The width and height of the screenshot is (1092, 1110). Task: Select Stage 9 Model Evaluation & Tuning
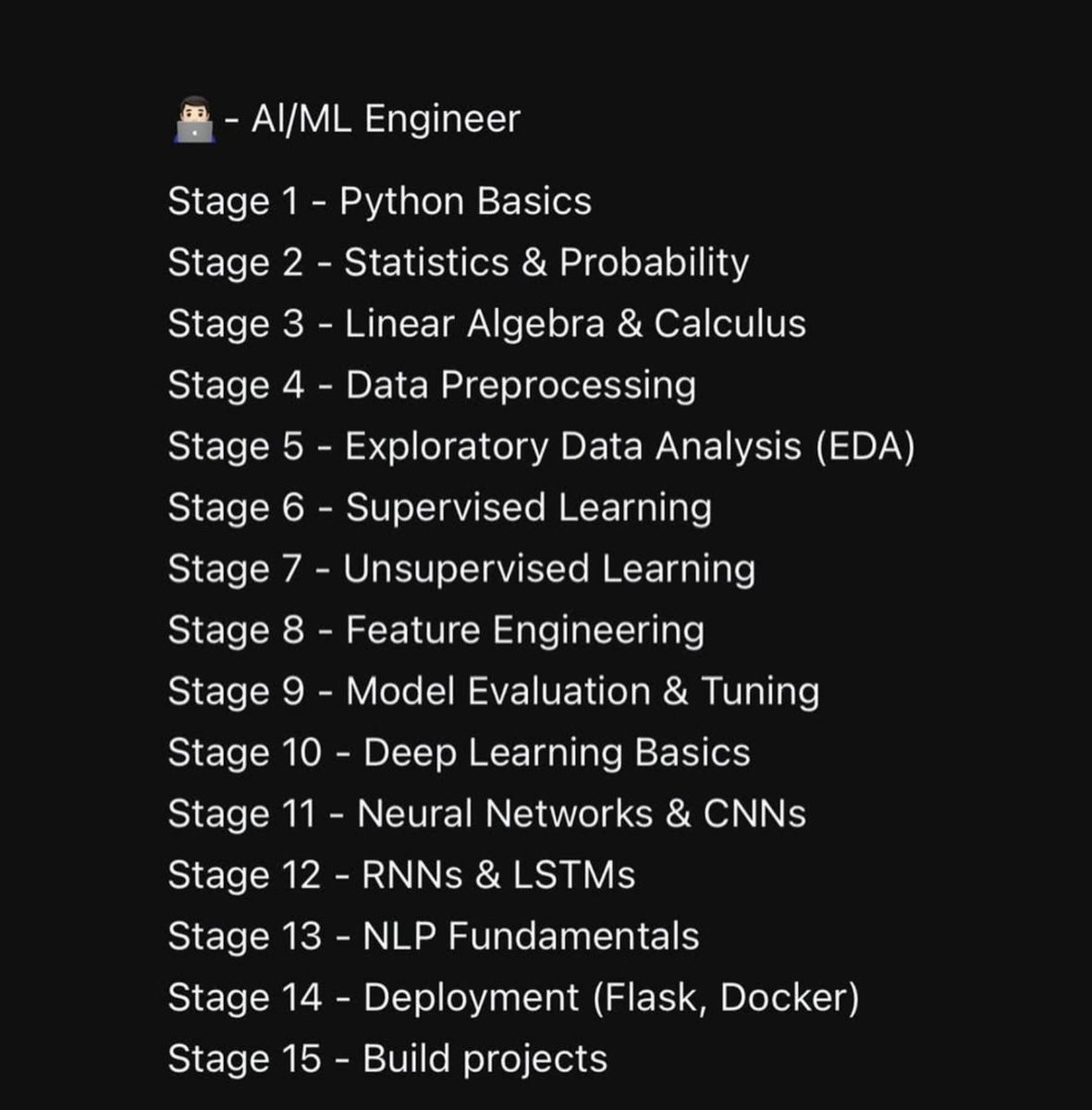tap(494, 692)
